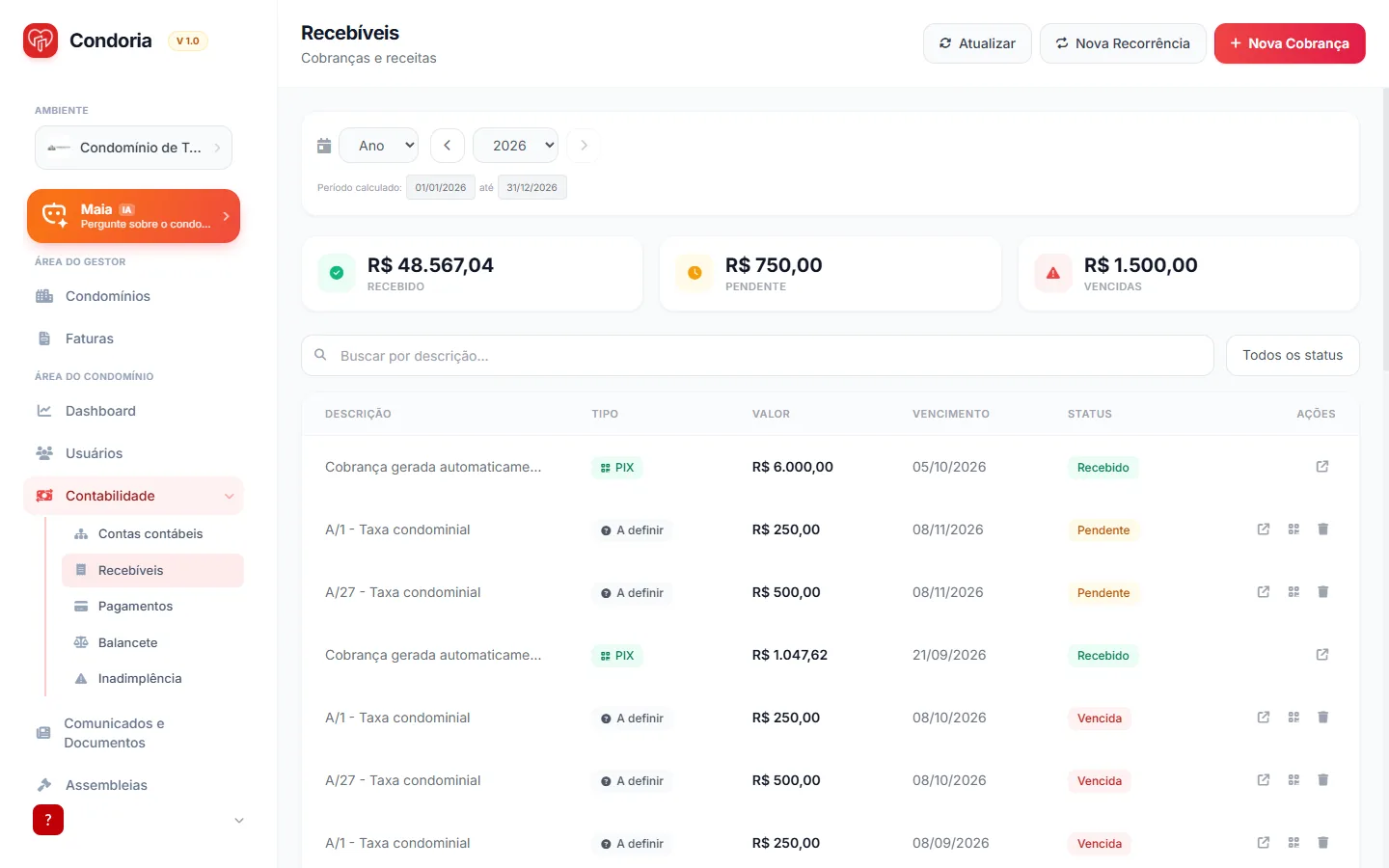This screenshot has height=868, width=1389.
Task: Click the Atualizar button
Action: pyautogui.click(x=977, y=43)
